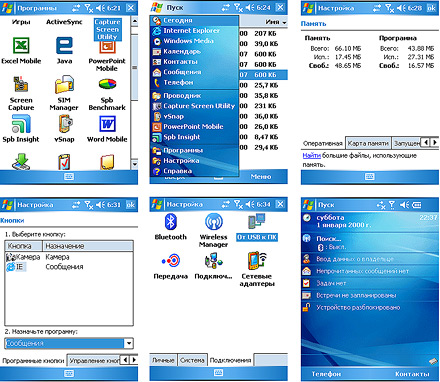The height and width of the screenshot is (382, 440).
Task: Switch to Карта памяти tab
Action: pos(368,143)
